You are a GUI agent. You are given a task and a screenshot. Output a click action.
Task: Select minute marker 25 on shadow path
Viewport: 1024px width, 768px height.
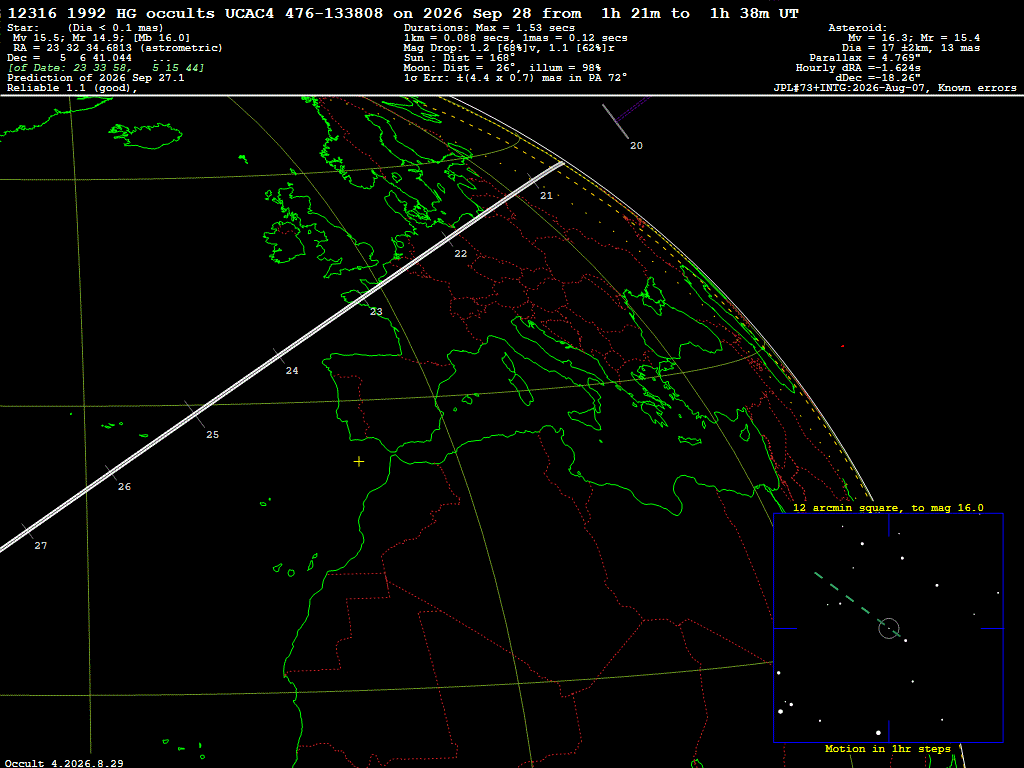(x=212, y=434)
